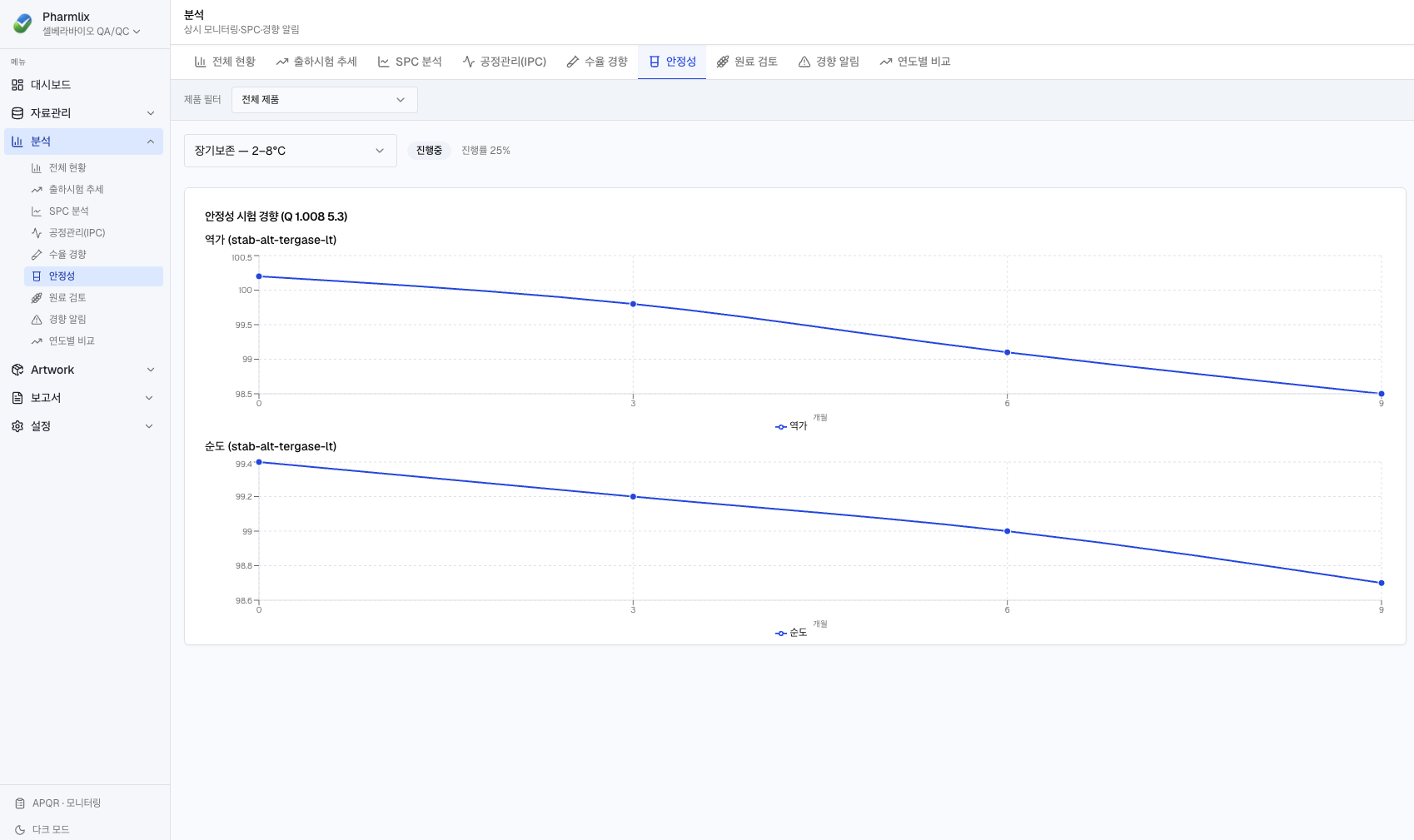Click the sidebar 전체 현황 icon
Screen dimensions: 1414x840
[37, 168]
